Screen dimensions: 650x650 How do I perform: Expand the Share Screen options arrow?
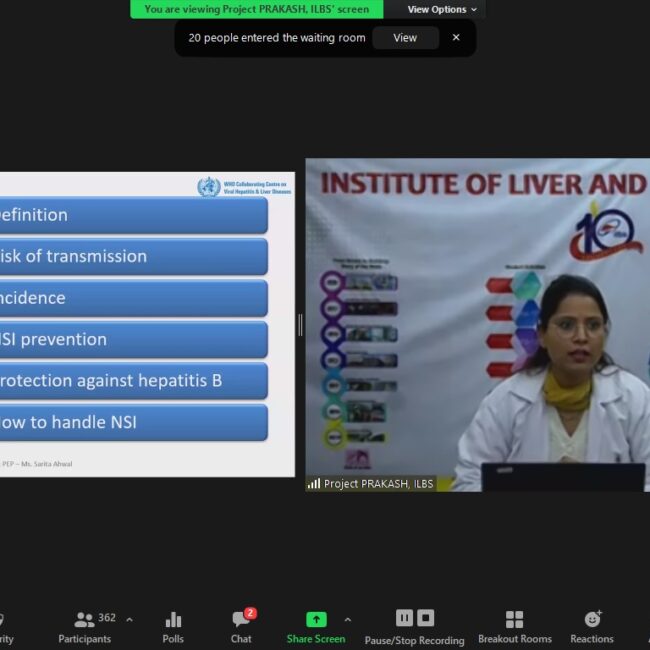pyautogui.click(x=347, y=620)
